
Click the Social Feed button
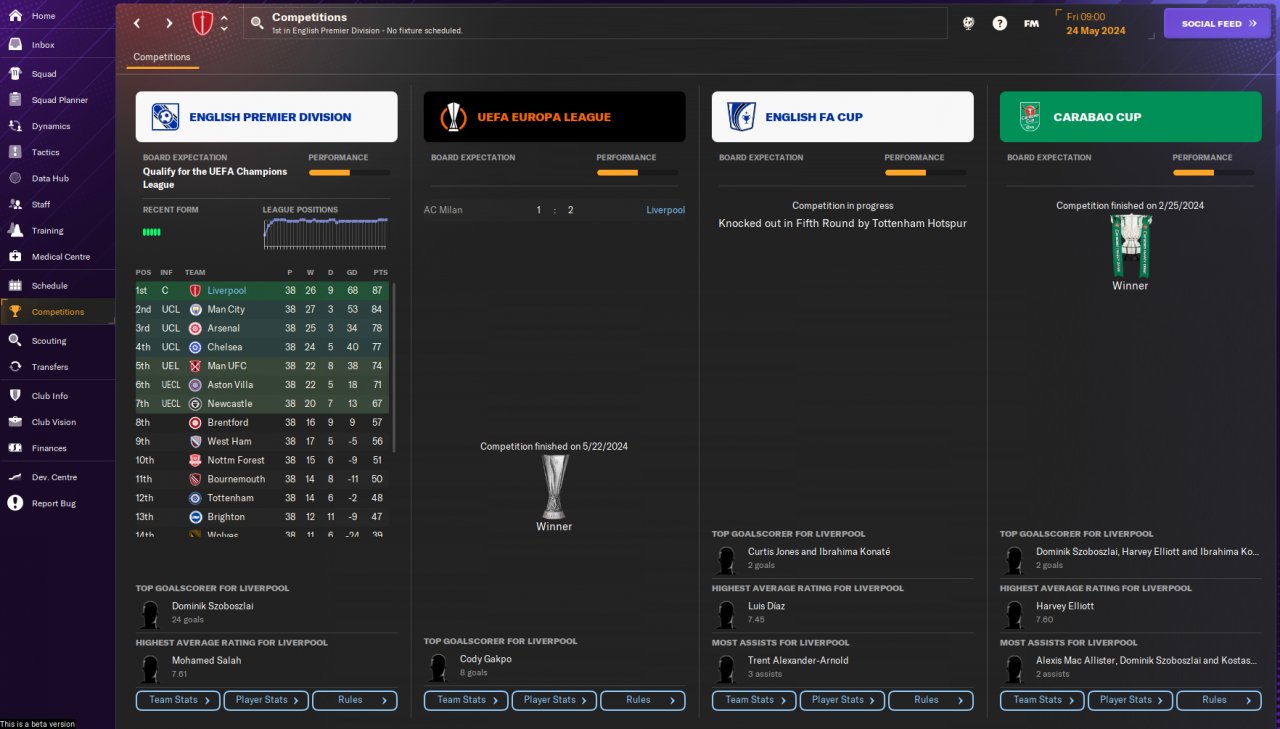[x=1217, y=23]
